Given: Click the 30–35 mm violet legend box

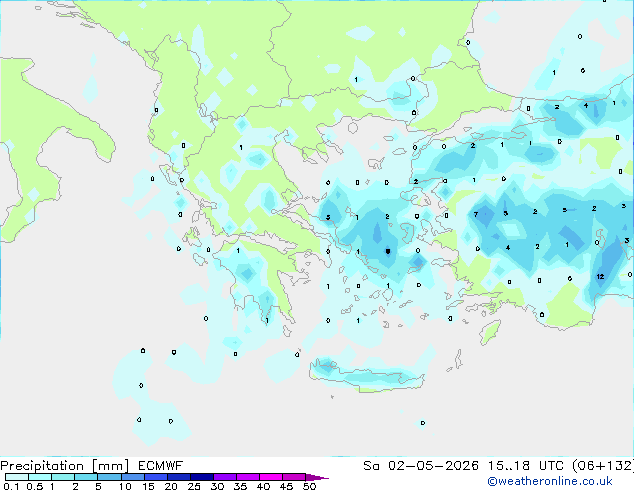Looking at the screenshot, I should [x=224, y=477].
